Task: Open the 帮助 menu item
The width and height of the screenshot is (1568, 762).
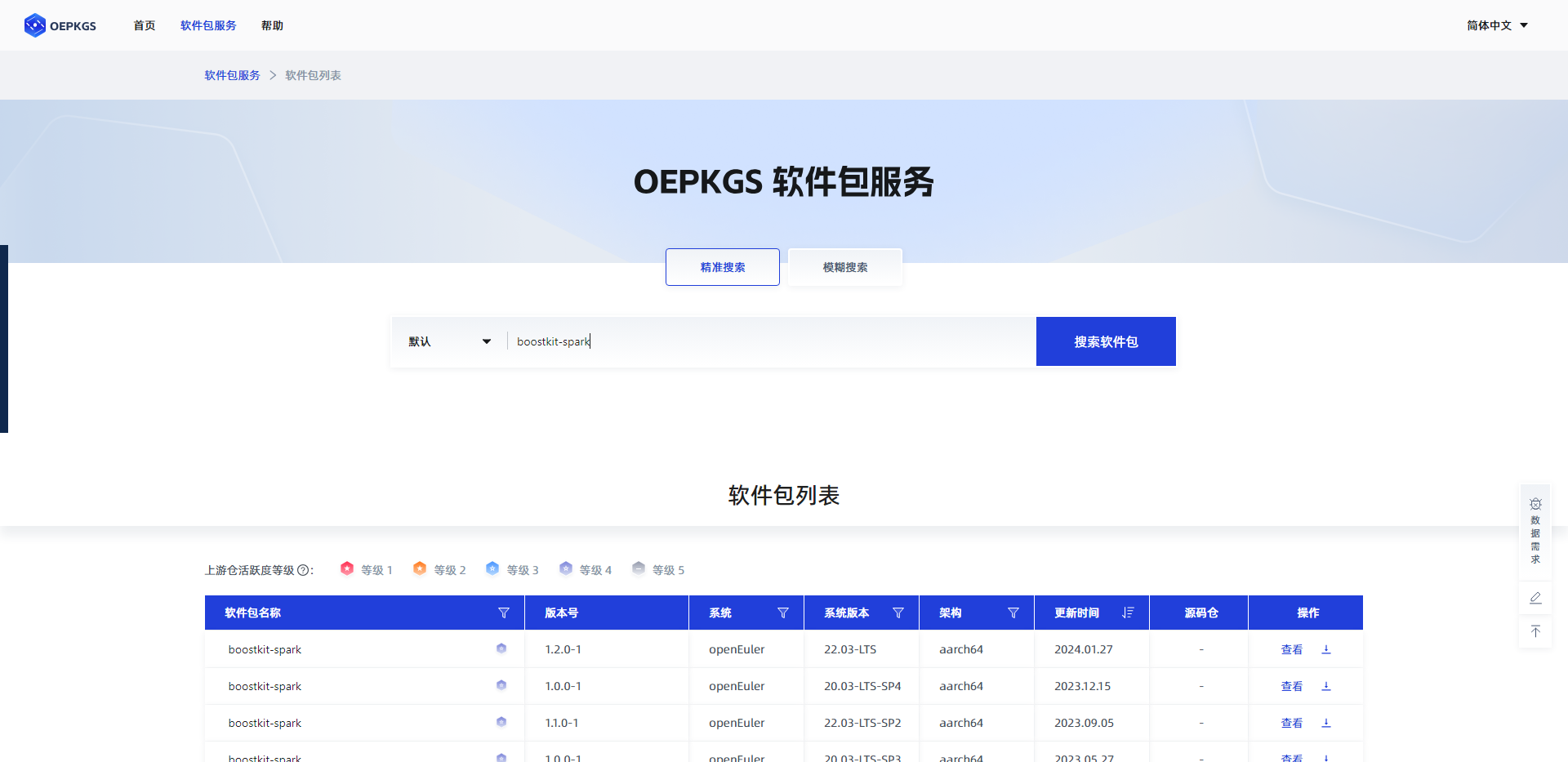Action: [272, 25]
